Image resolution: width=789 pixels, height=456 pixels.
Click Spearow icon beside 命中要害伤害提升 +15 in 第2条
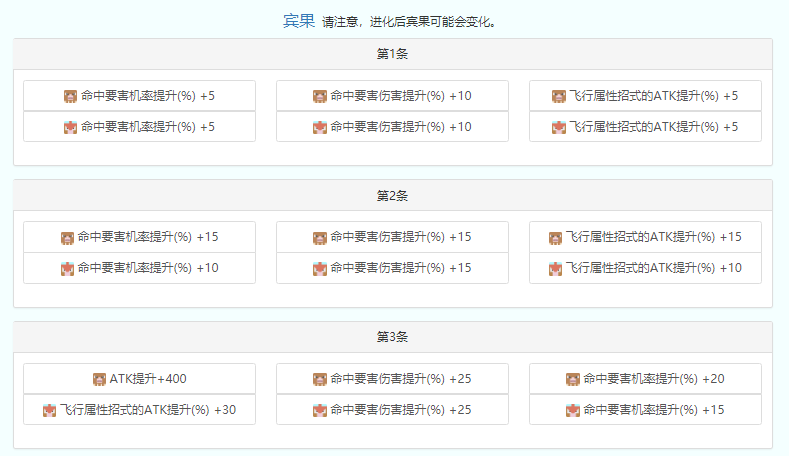320,238
